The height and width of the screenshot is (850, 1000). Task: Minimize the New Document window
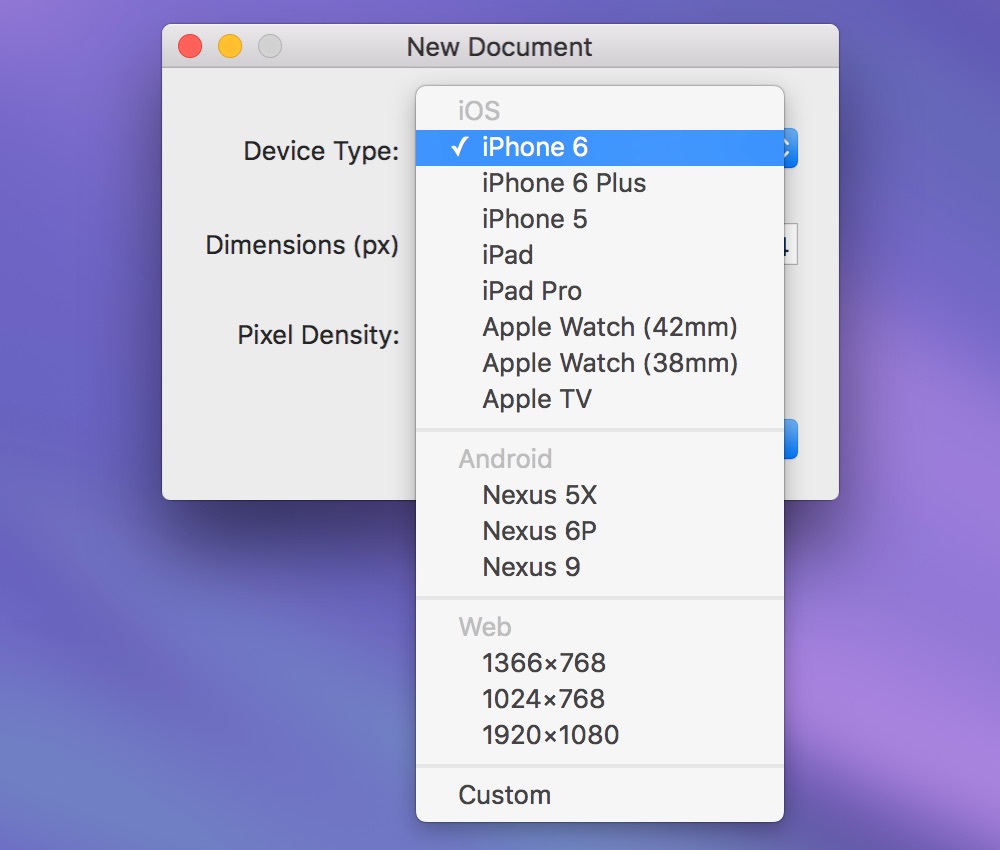(230, 46)
